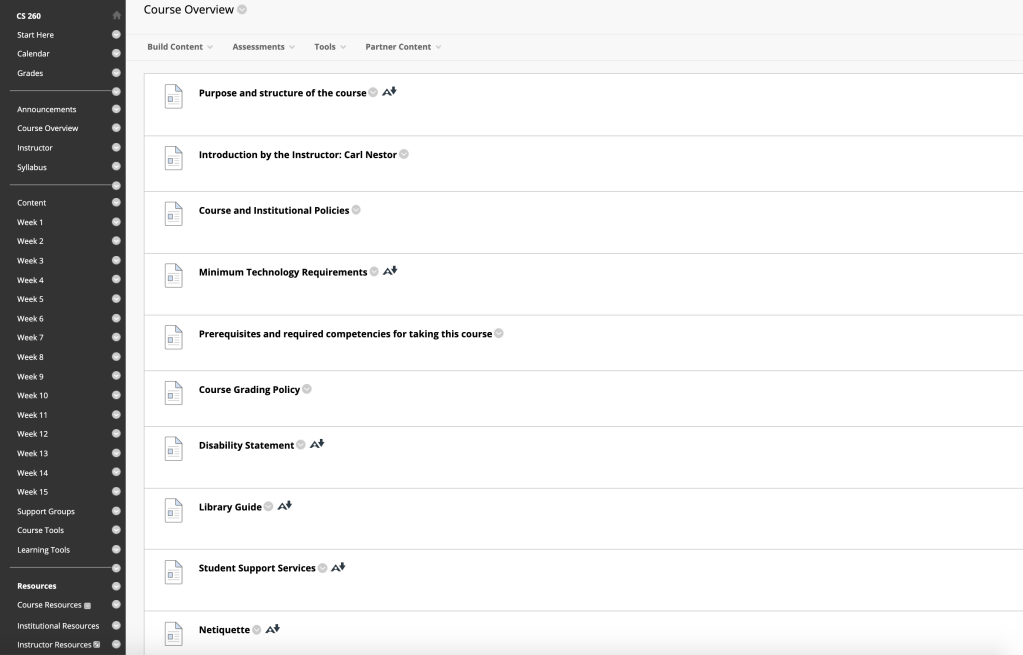Screen dimensions: 1023x655
Task: Click the accessibility icon next to Netiquette
Action: tap(273, 628)
